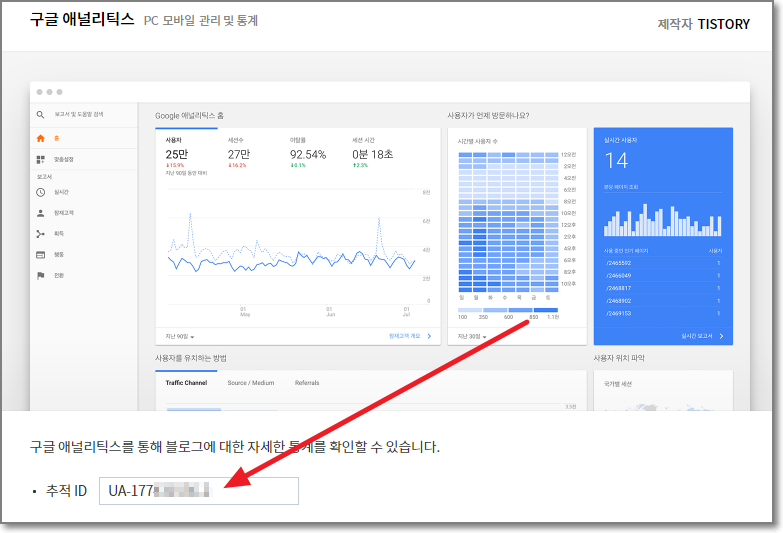Click the 사용자 위치 파악 heading
Viewport: 783px width, 533px height.
pyautogui.click(x=619, y=359)
